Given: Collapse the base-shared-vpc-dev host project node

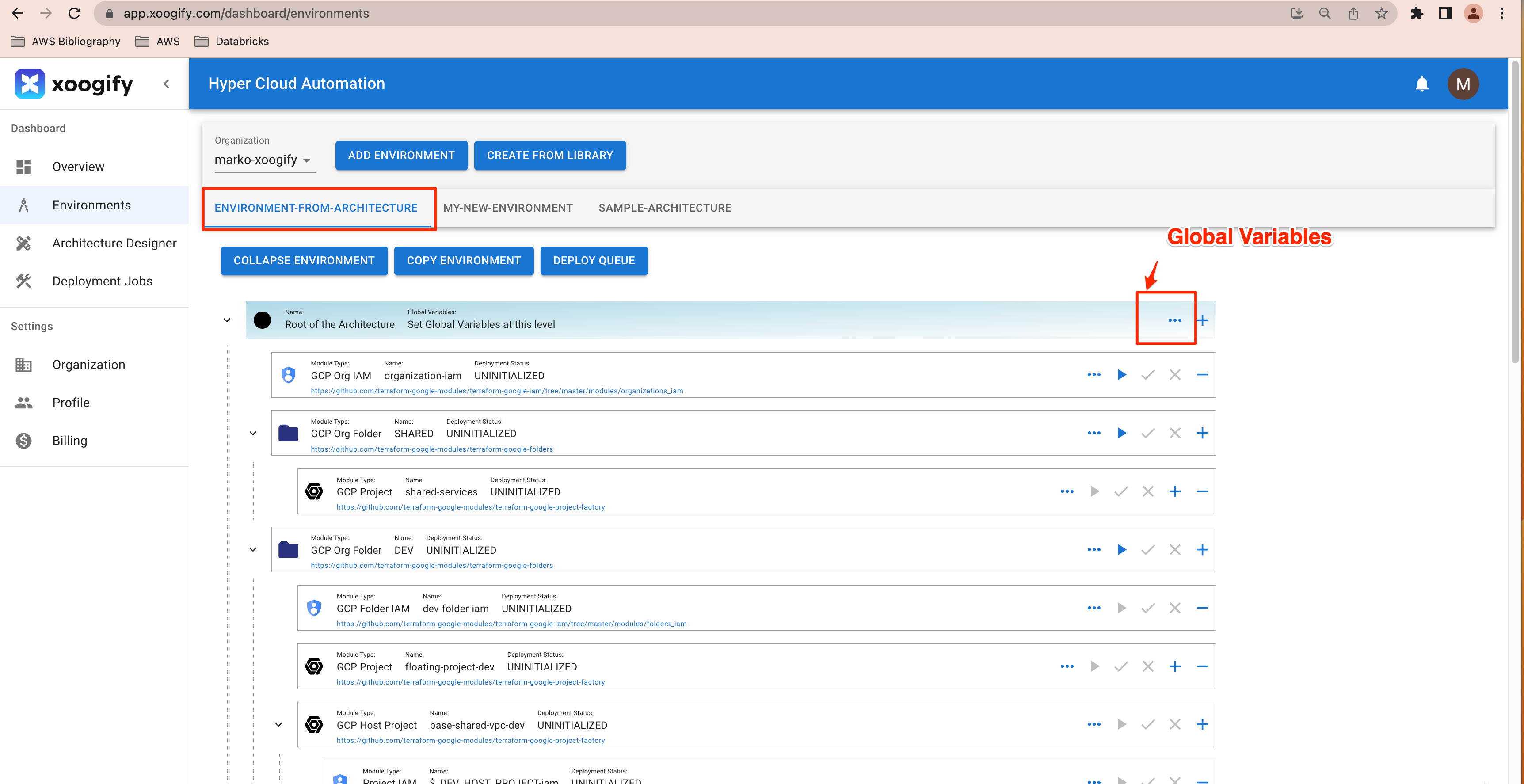Looking at the screenshot, I should [x=278, y=724].
